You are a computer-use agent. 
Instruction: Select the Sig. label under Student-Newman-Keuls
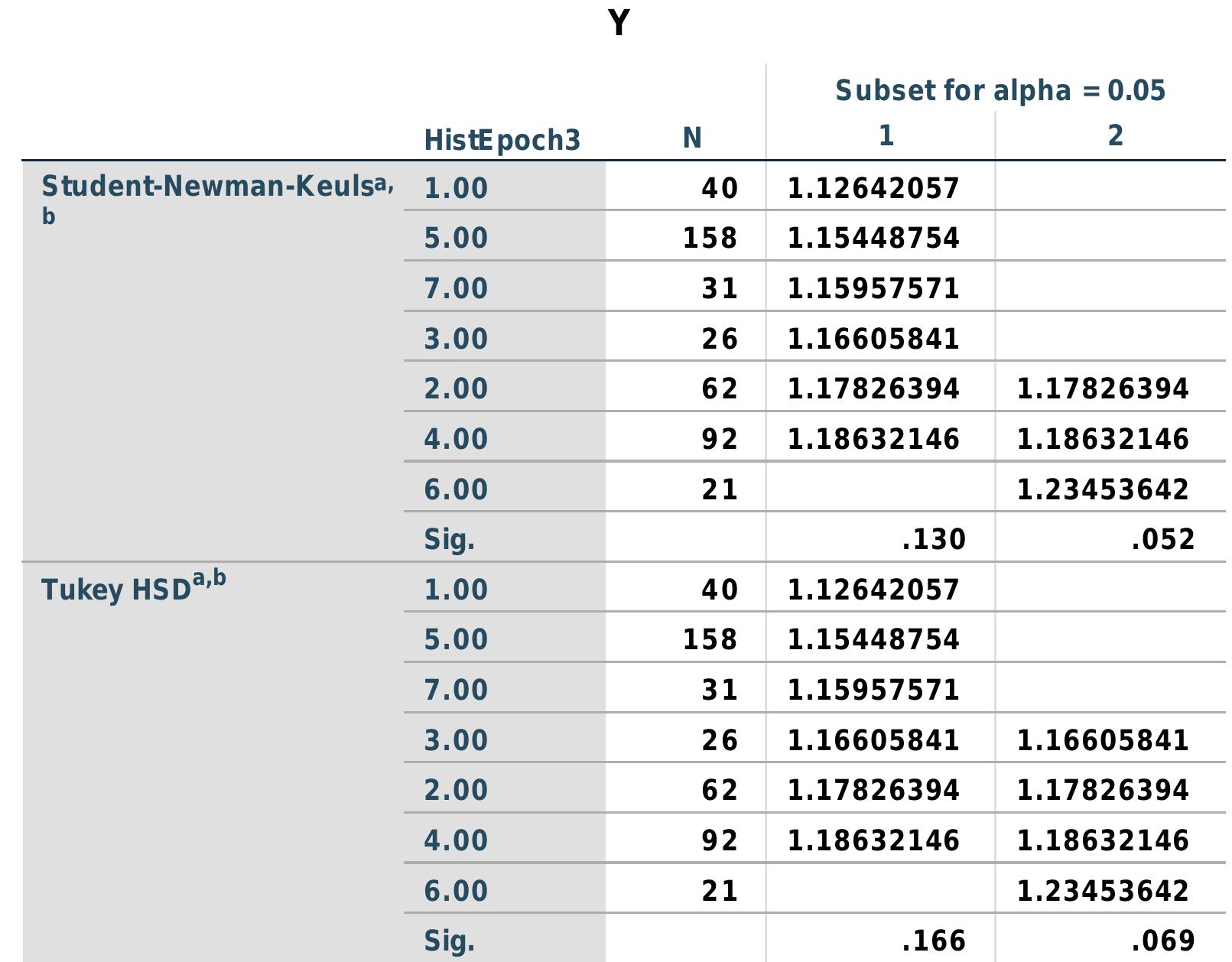449,539
